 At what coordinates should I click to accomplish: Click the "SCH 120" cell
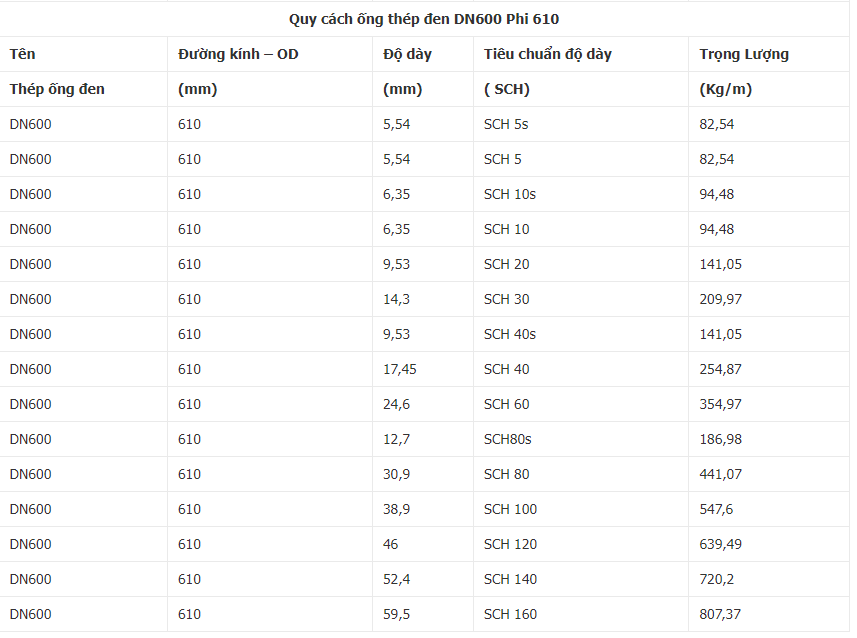pyautogui.click(x=510, y=544)
